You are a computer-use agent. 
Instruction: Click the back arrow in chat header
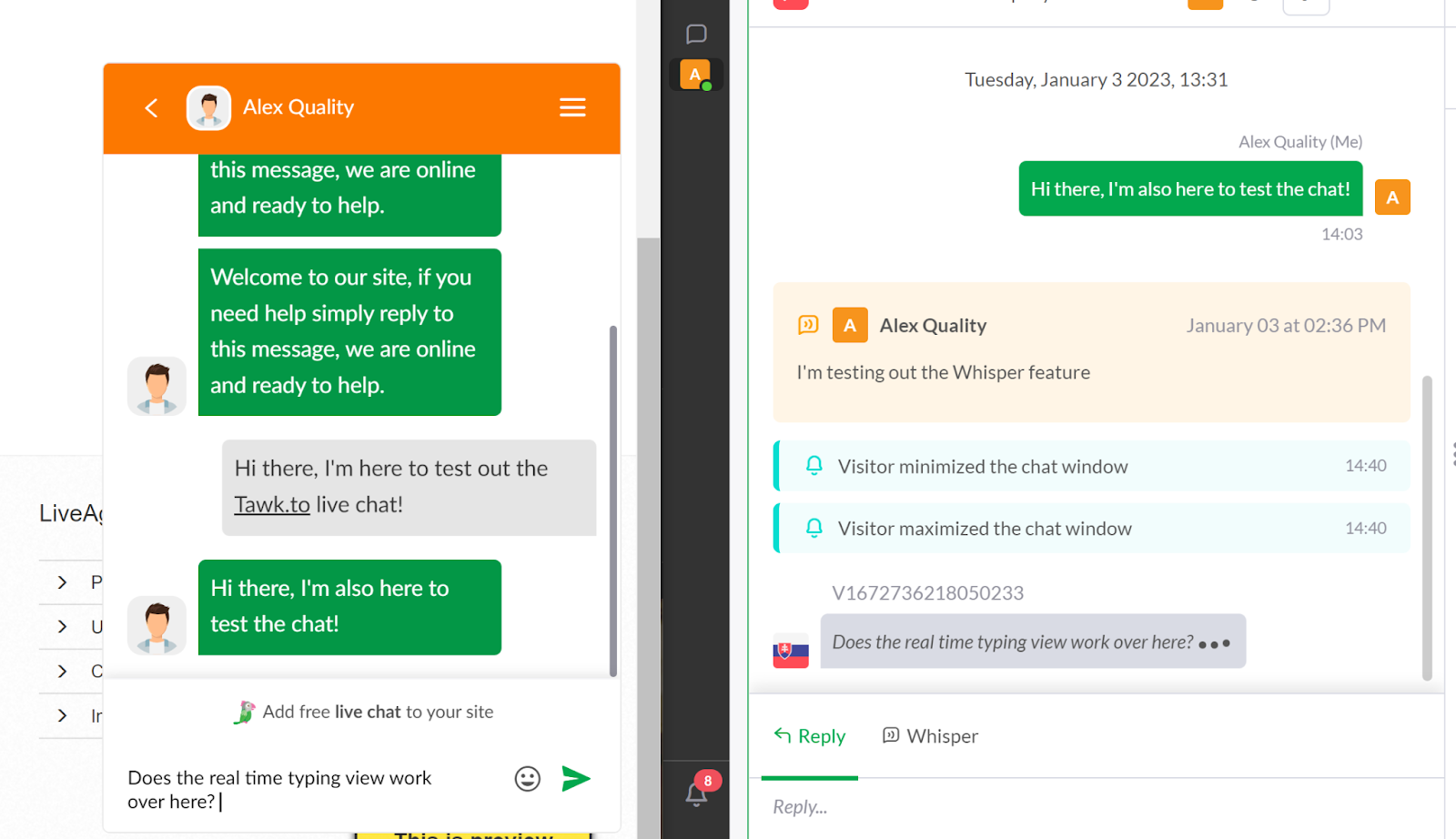click(x=152, y=108)
